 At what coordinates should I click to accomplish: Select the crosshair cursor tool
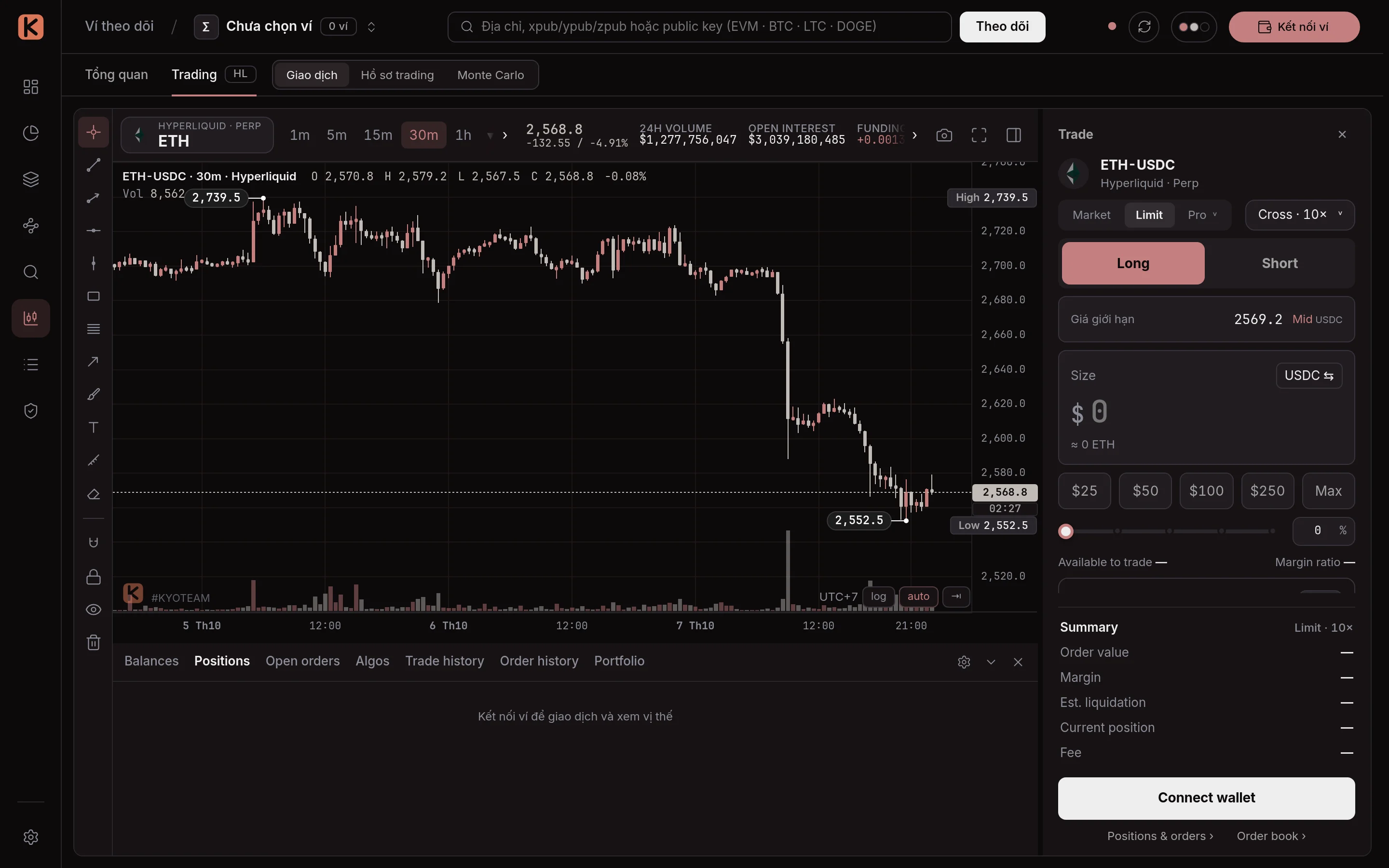(x=94, y=133)
